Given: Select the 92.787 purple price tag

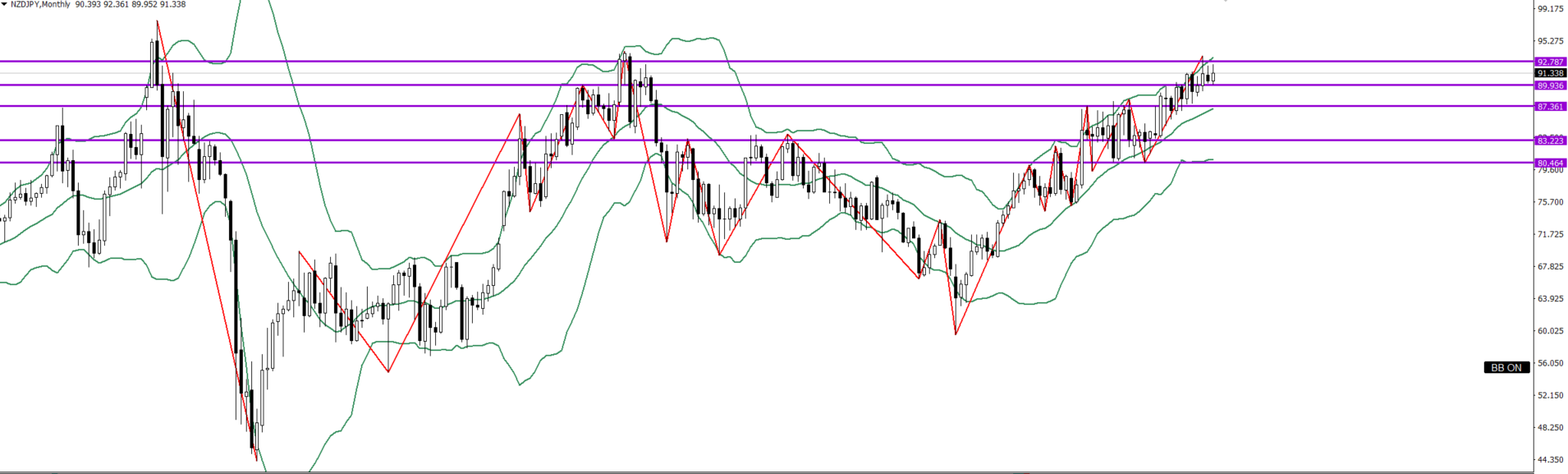Looking at the screenshot, I should click(x=1550, y=62).
